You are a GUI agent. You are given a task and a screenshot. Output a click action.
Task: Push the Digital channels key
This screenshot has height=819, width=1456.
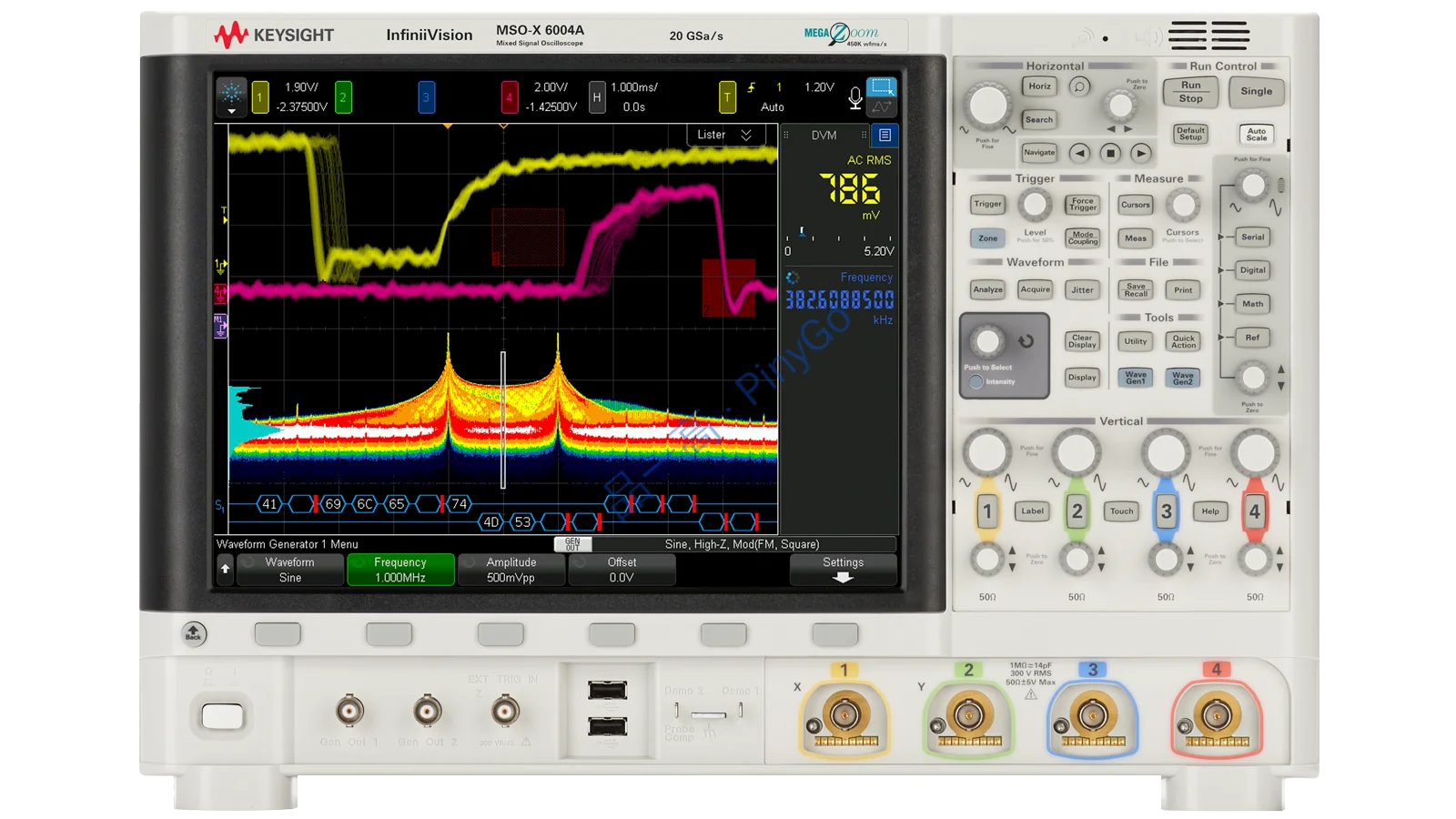click(1252, 270)
